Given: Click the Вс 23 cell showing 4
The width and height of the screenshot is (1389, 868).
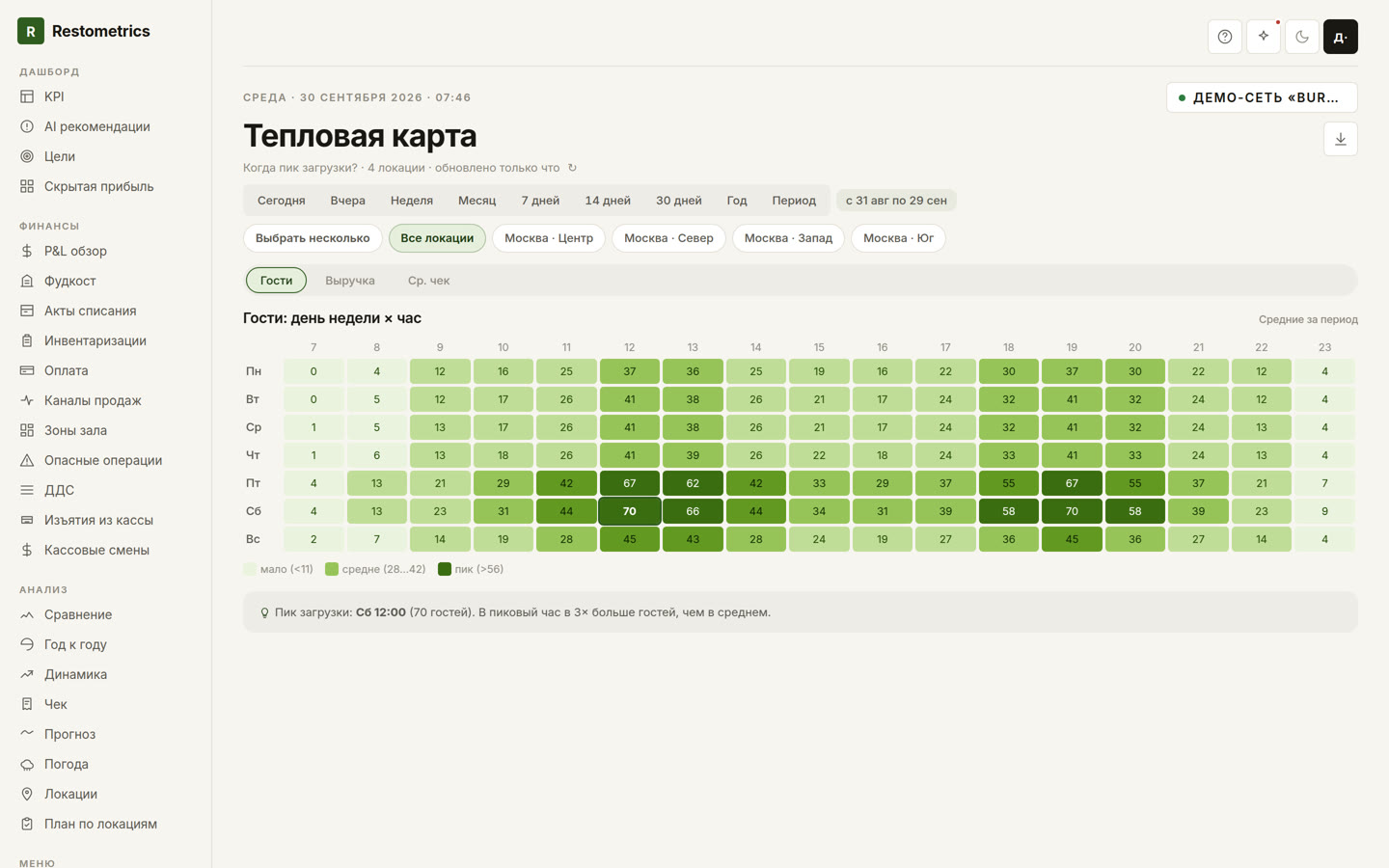Looking at the screenshot, I should pyautogui.click(x=1324, y=539).
